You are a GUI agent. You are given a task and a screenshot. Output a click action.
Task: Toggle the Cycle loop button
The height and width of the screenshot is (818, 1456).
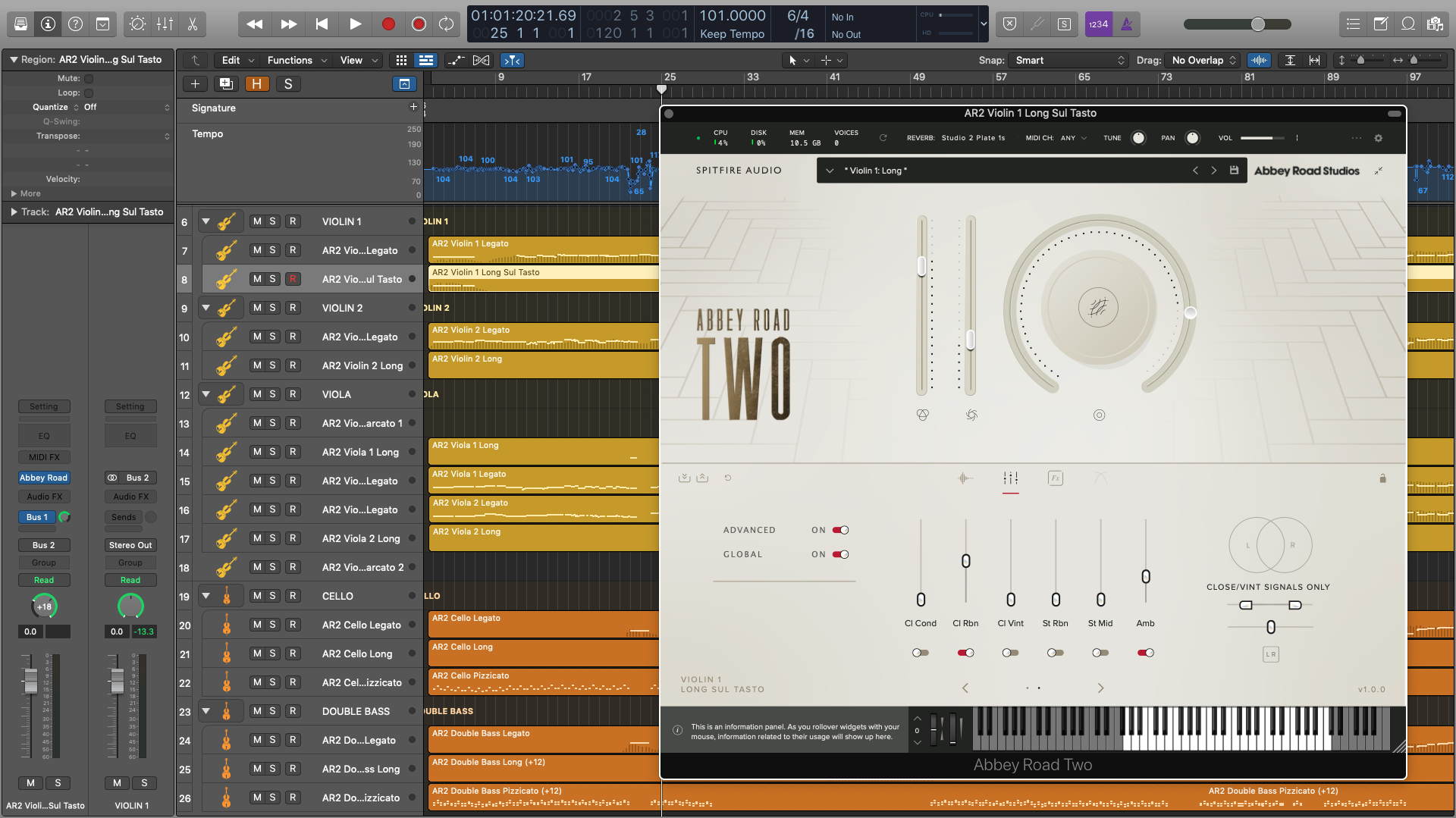(x=447, y=24)
